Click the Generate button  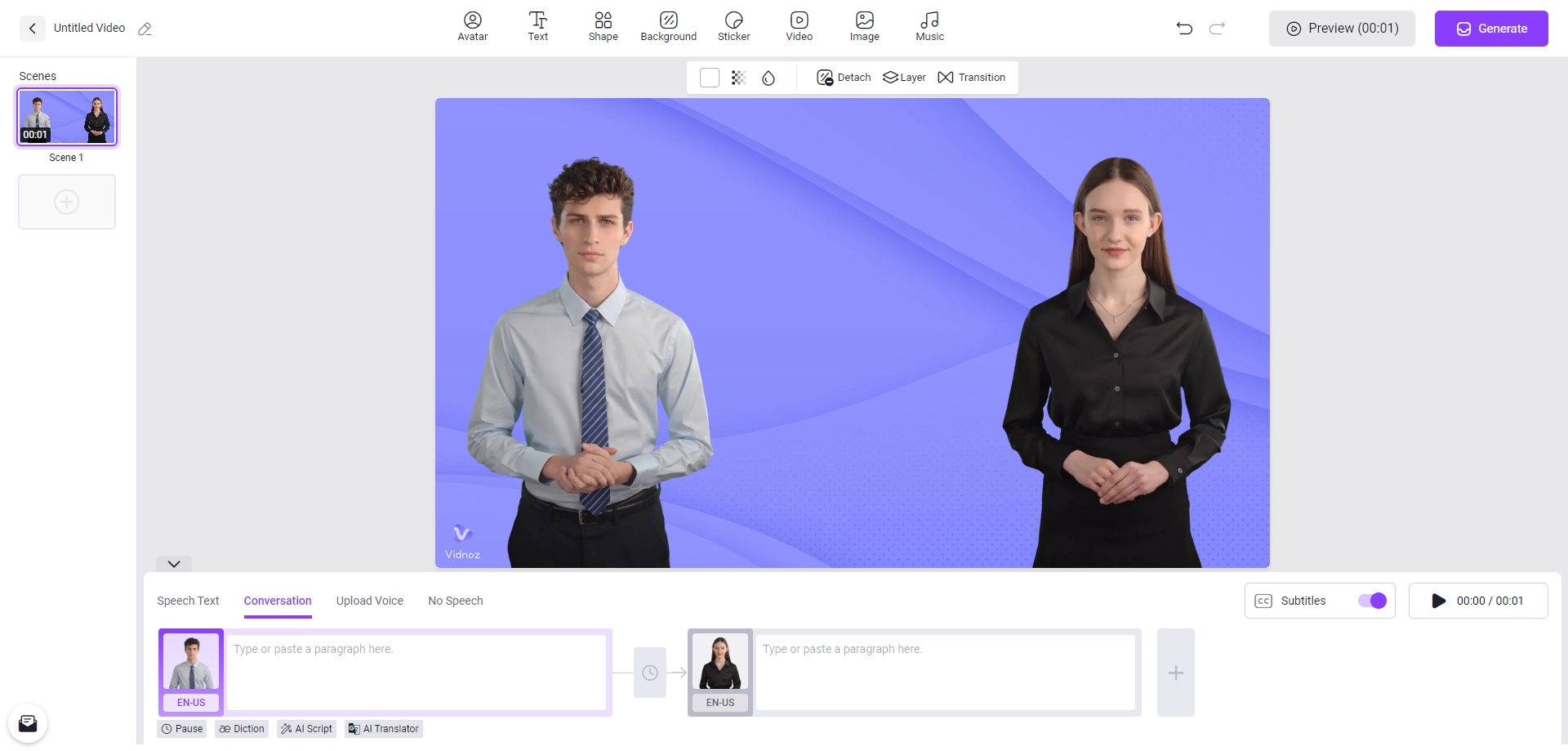point(1491,29)
